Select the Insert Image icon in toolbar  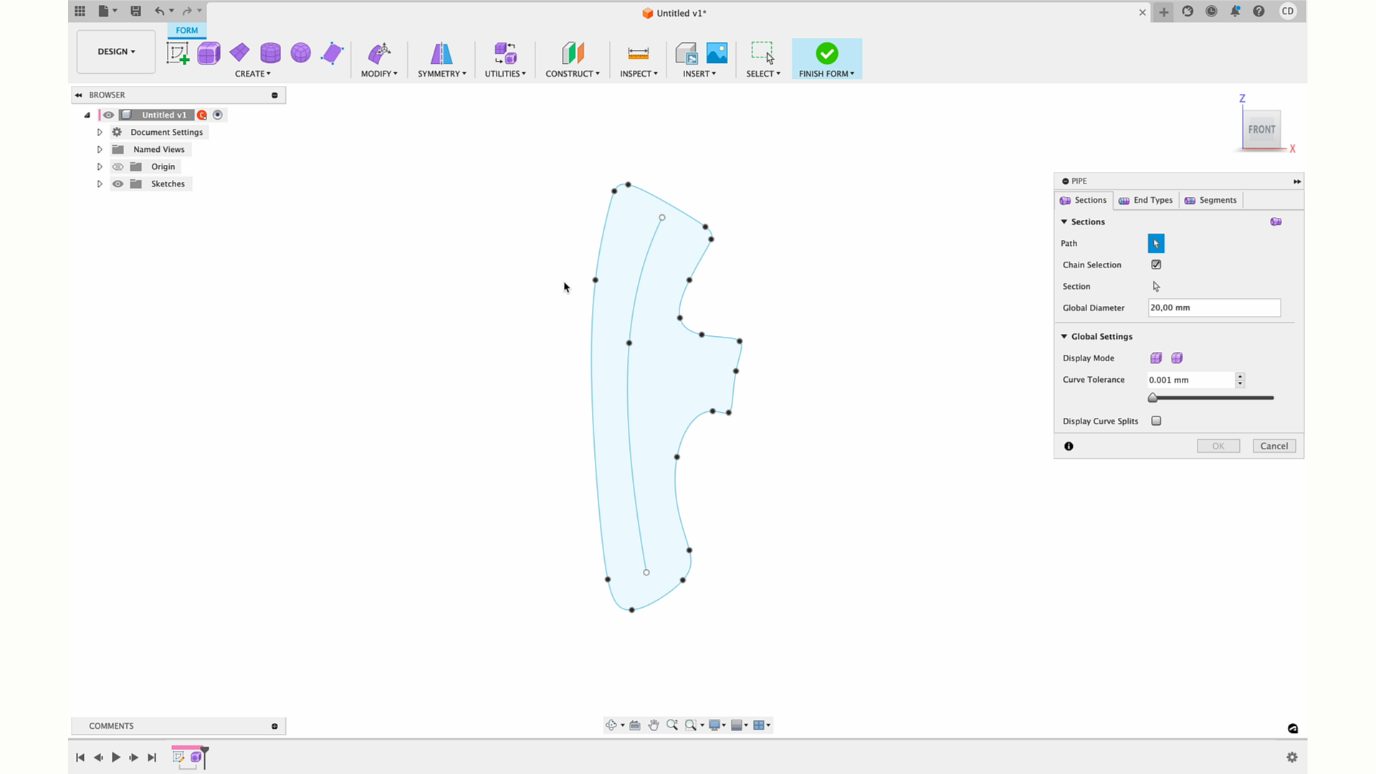(716, 52)
